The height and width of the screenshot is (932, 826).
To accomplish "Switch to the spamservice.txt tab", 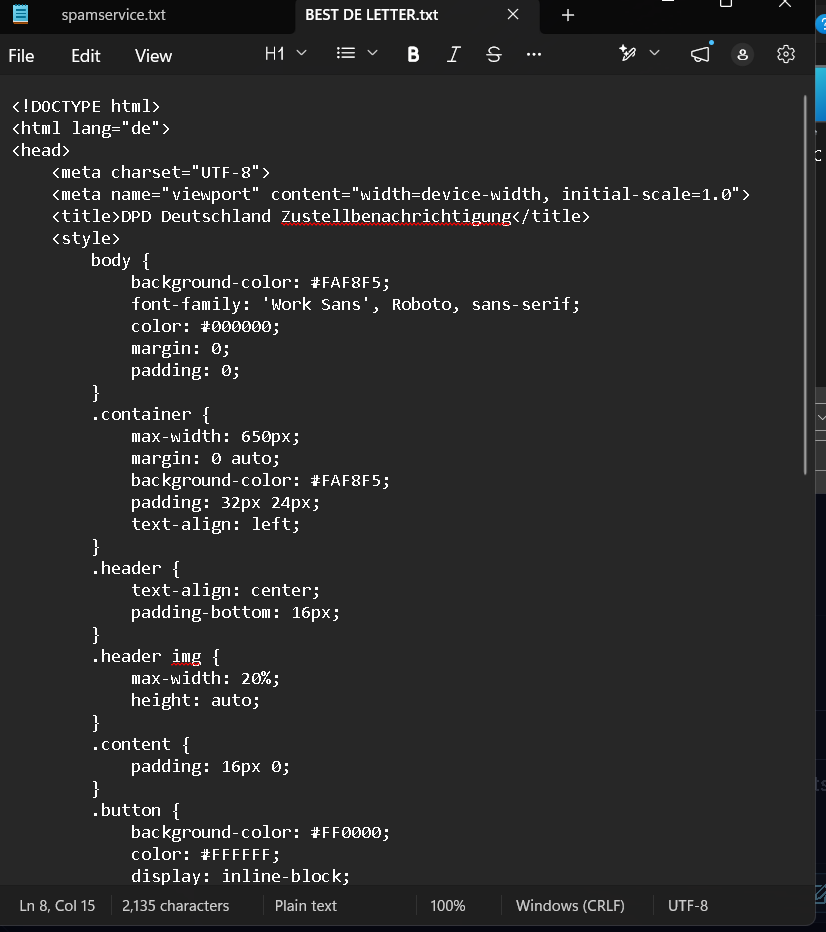I will click(114, 15).
